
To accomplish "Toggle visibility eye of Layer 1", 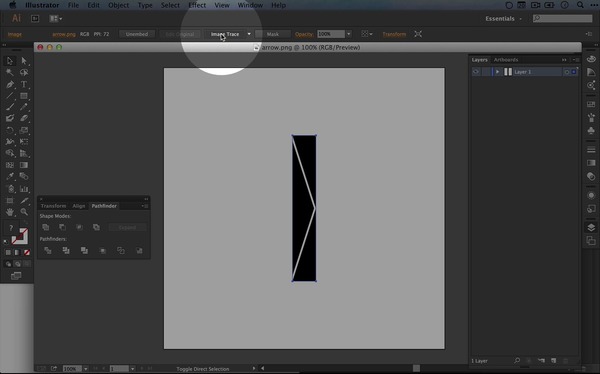I will coord(476,72).
